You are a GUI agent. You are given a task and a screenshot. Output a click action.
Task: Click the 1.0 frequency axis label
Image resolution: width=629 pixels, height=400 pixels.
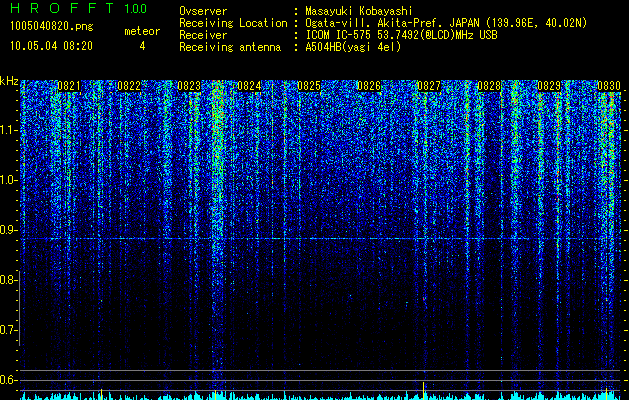pyautogui.click(x=9, y=181)
